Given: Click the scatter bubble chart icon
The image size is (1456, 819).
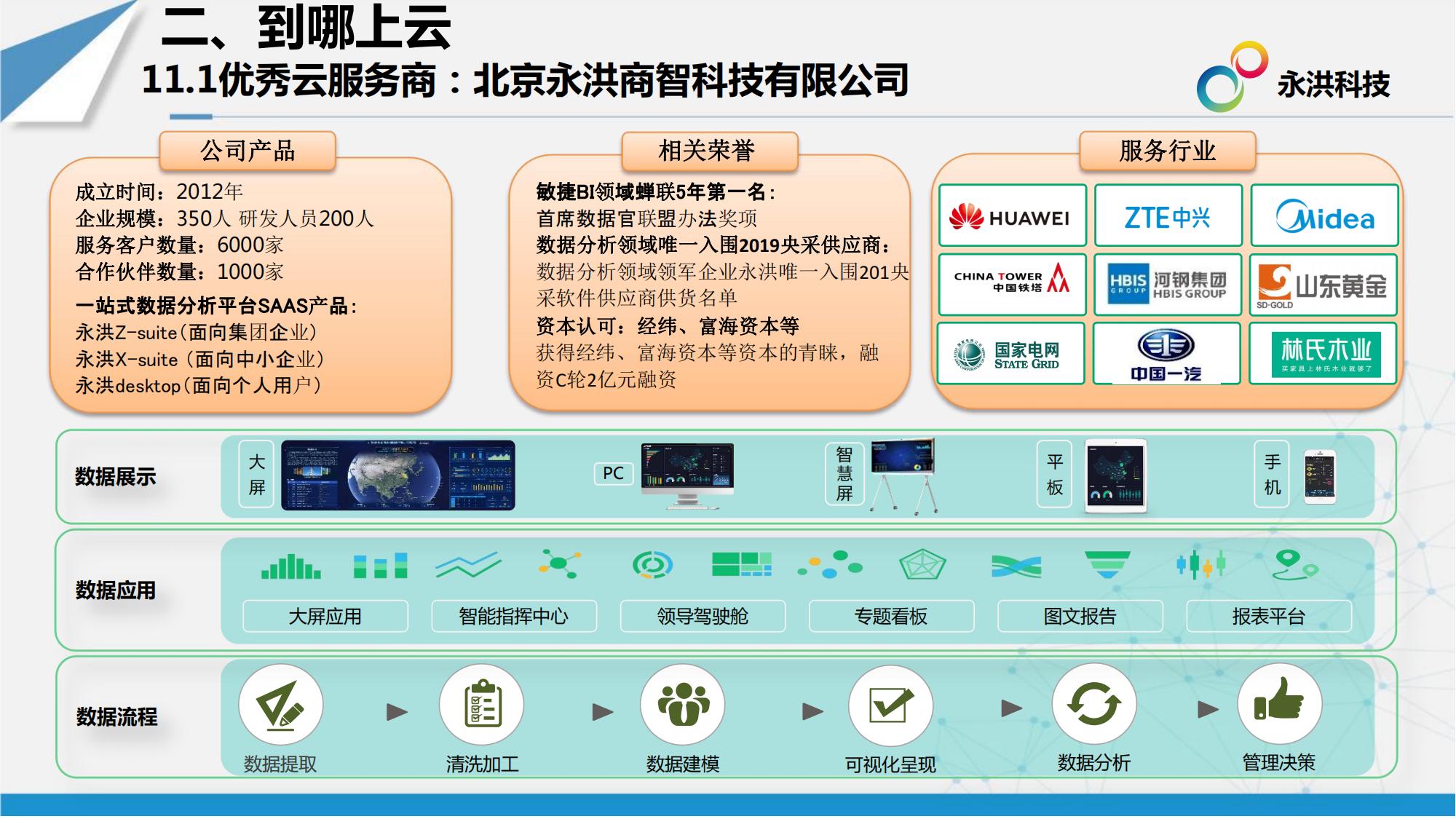Looking at the screenshot, I should coord(830,565).
